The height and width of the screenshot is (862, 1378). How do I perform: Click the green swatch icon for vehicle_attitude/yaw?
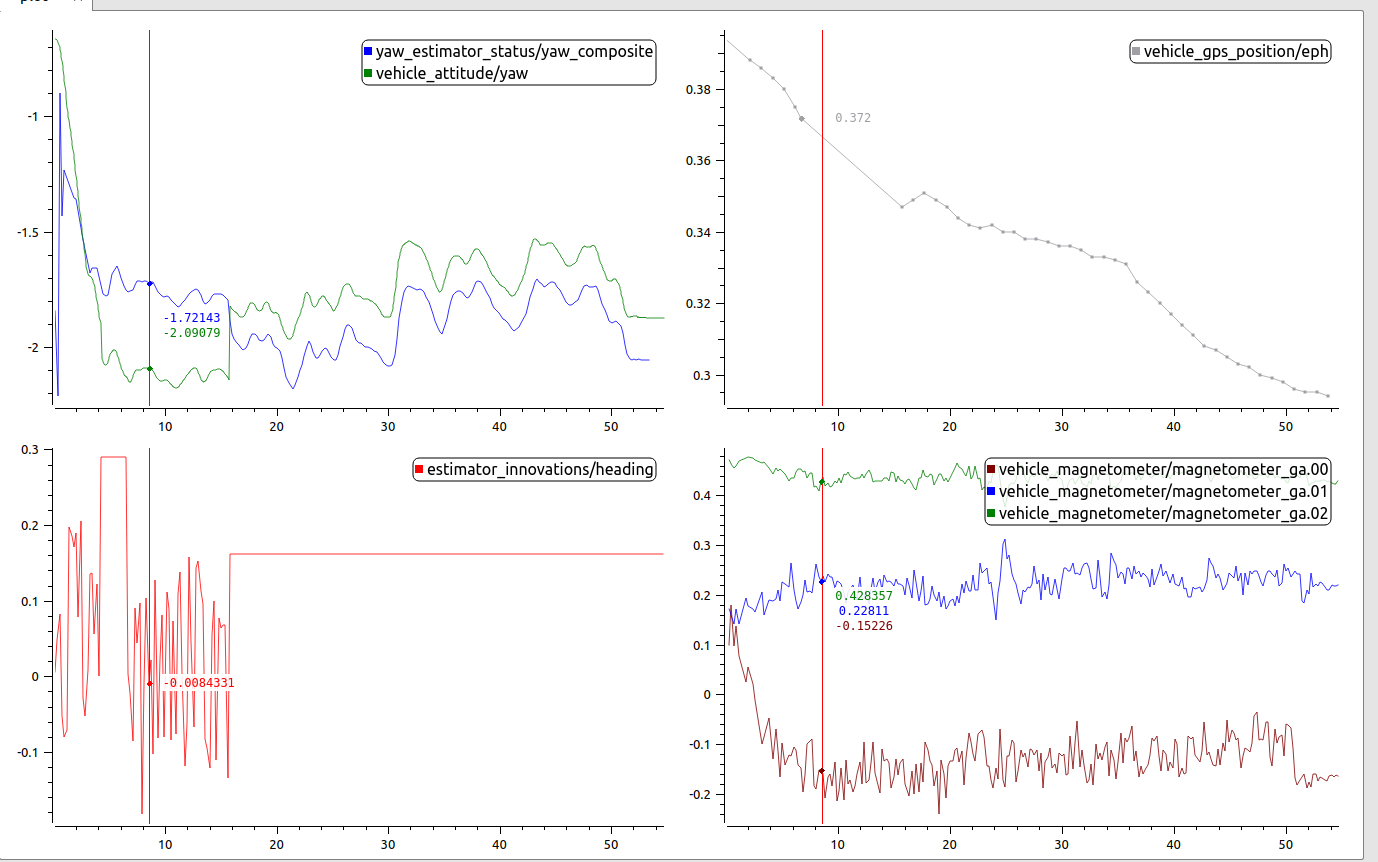click(365, 72)
